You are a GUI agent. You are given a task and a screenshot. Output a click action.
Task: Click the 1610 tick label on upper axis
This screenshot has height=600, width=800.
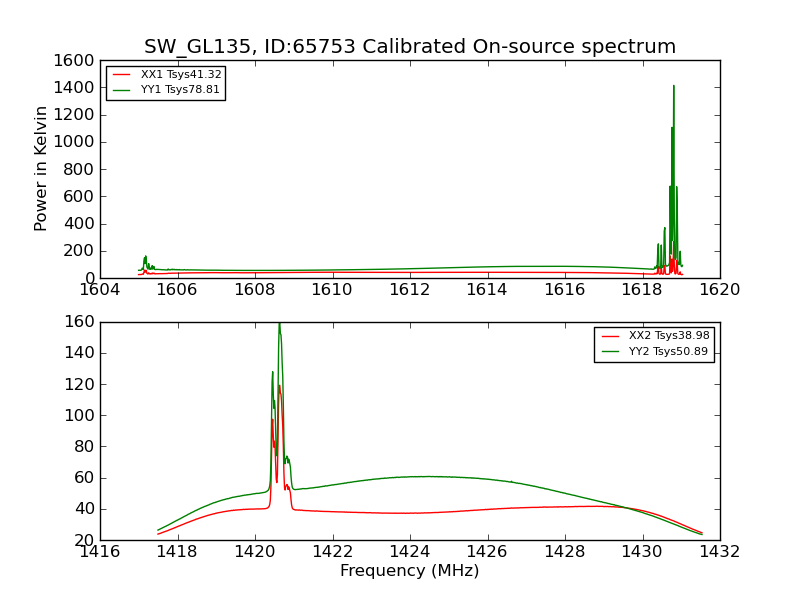click(x=332, y=289)
